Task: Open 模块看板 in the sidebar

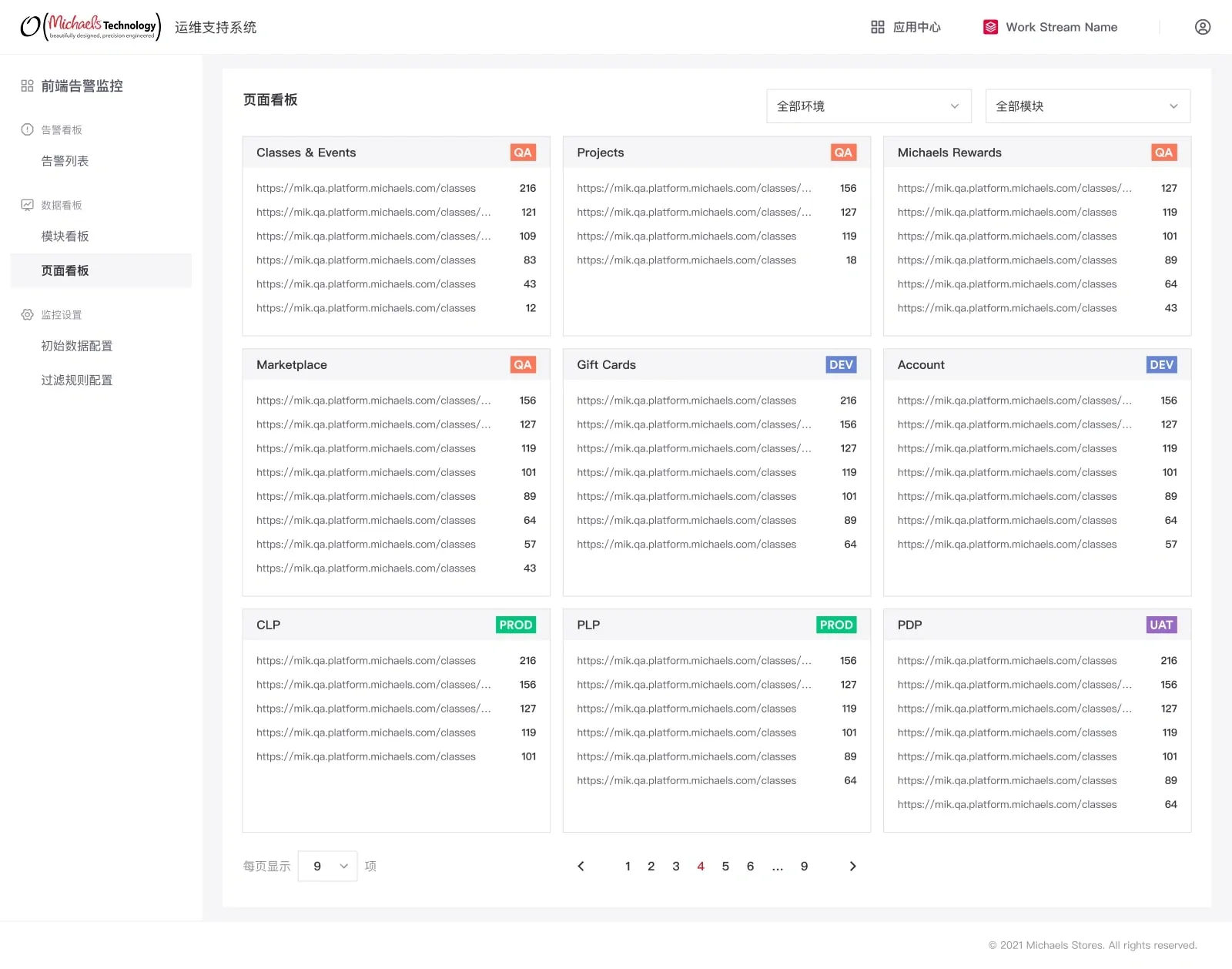Action: coord(65,236)
